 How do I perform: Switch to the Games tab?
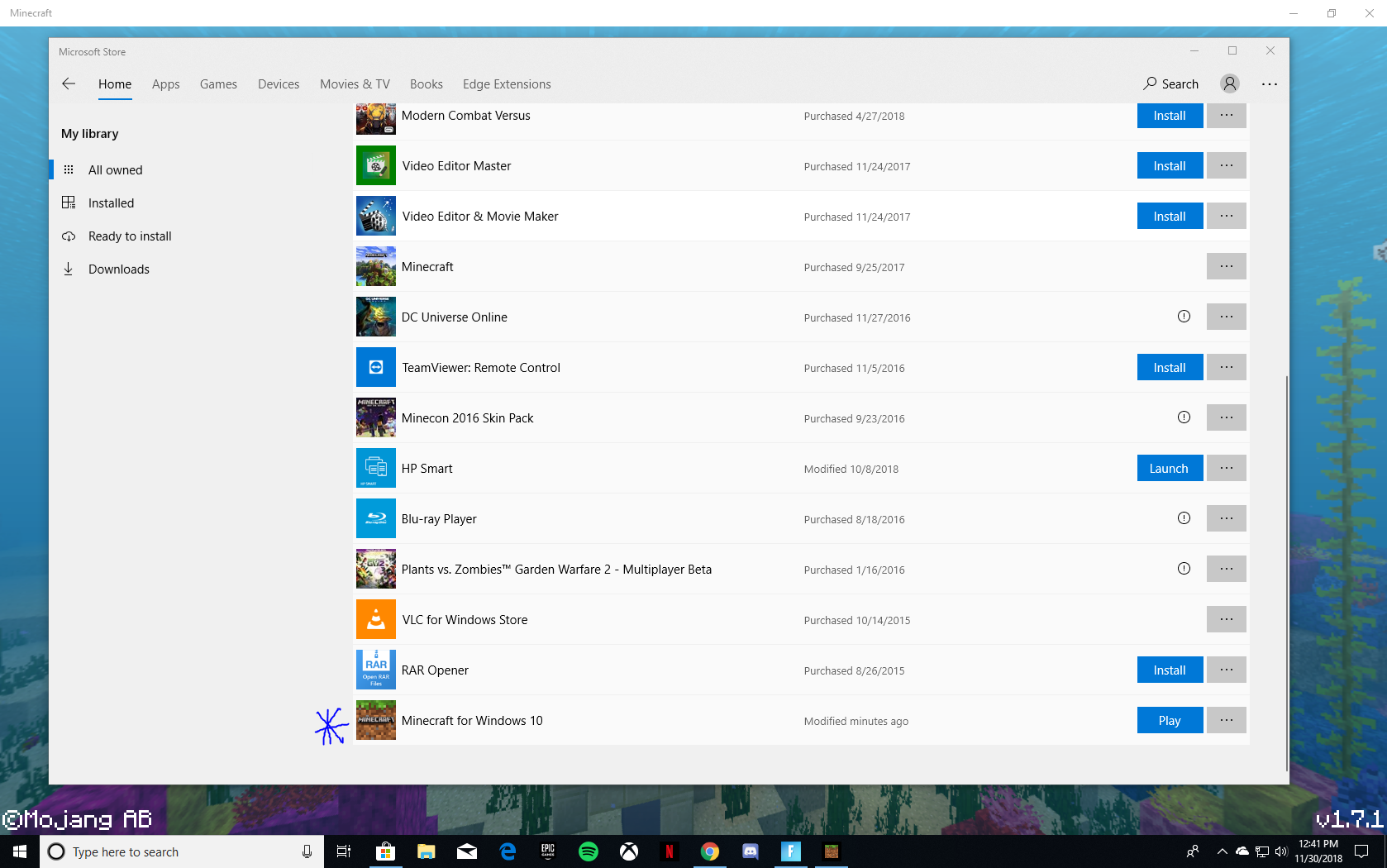(x=218, y=84)
